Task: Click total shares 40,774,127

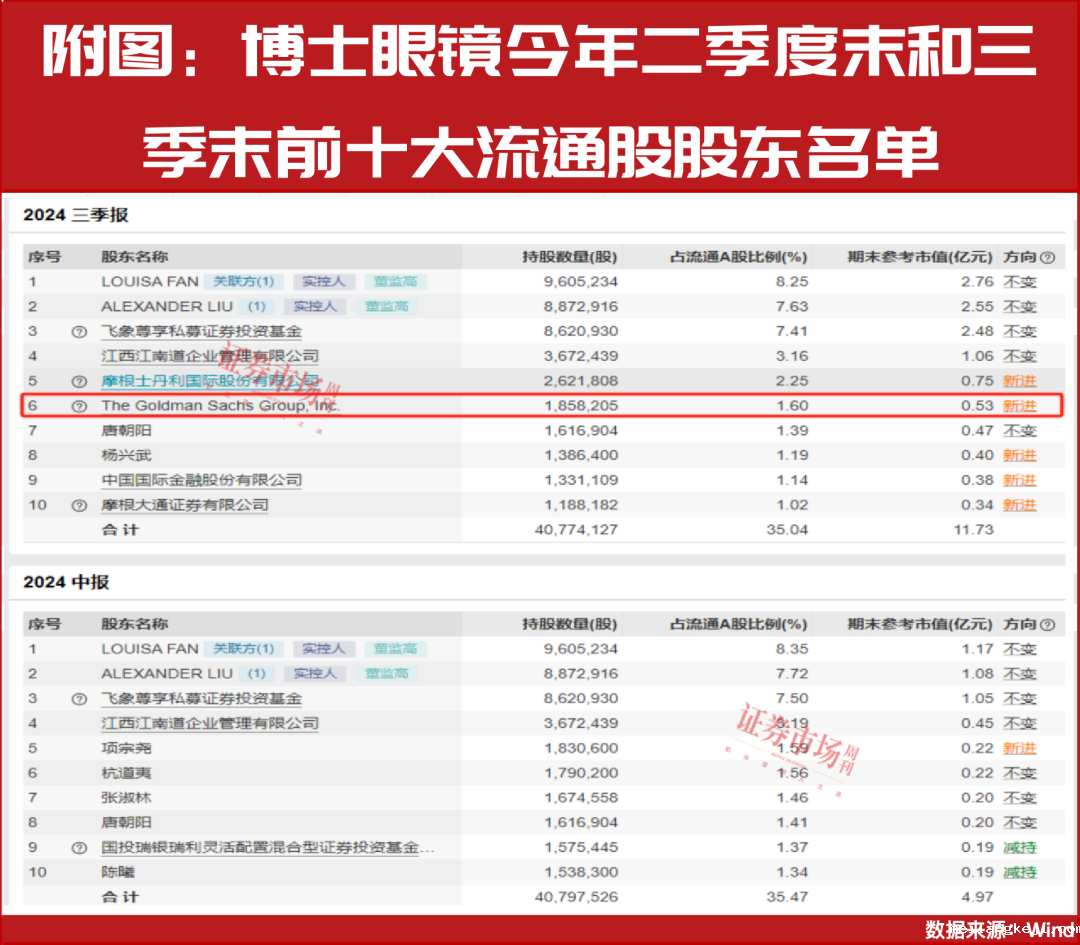Action: point(577,530)
